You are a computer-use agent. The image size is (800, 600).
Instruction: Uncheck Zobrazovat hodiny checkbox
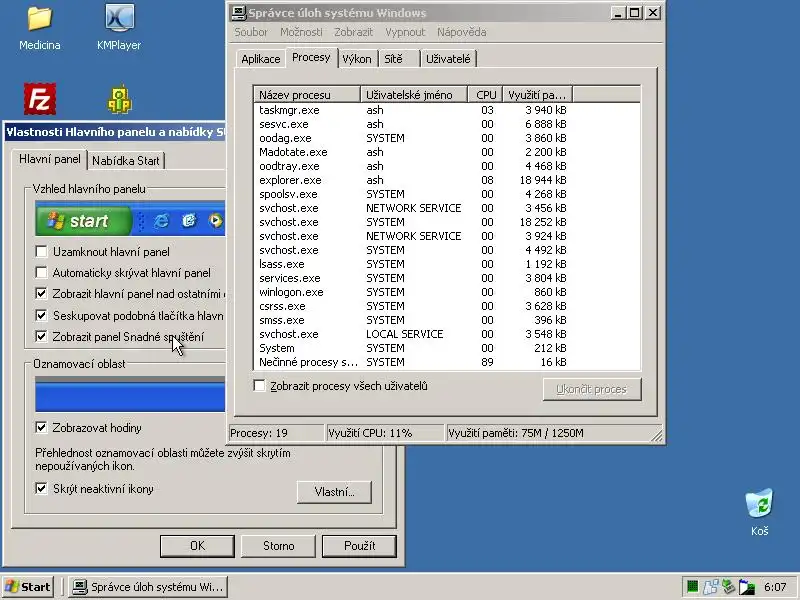pyautogui.click(x=41, y=428)
